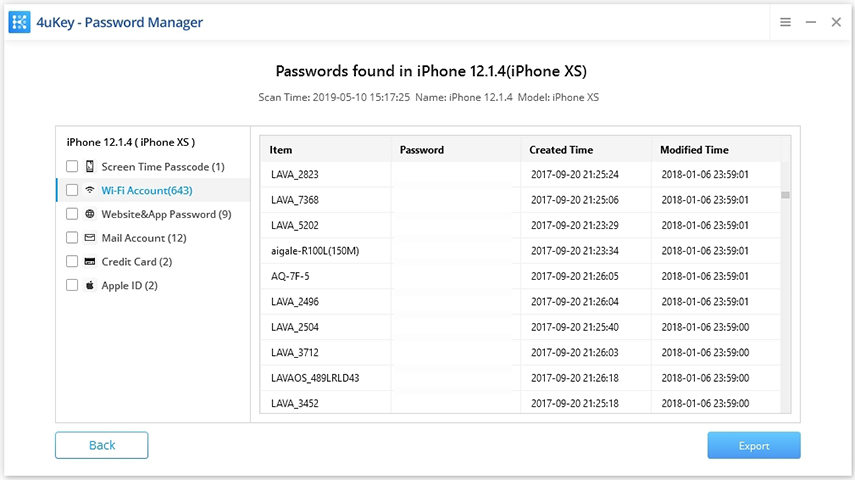The image size is (855, 480).
Task: Sort by the Item column header
Action: tap(282, 150)
